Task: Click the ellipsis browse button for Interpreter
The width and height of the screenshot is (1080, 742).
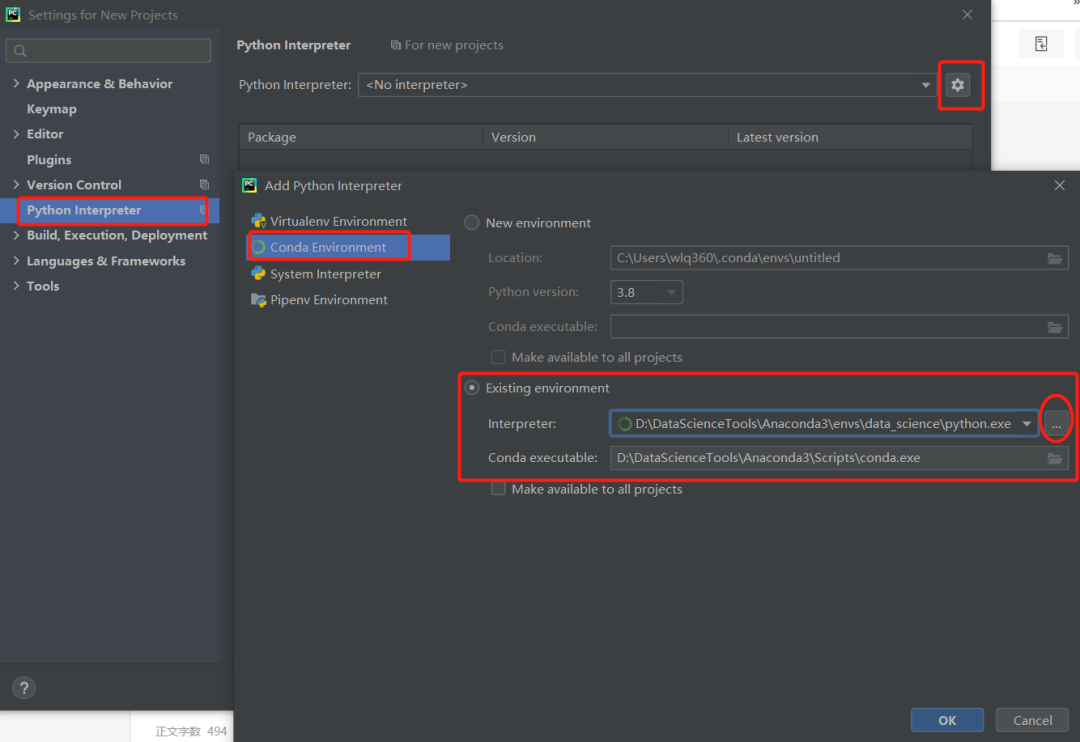Action: [x=1056, y=424]
